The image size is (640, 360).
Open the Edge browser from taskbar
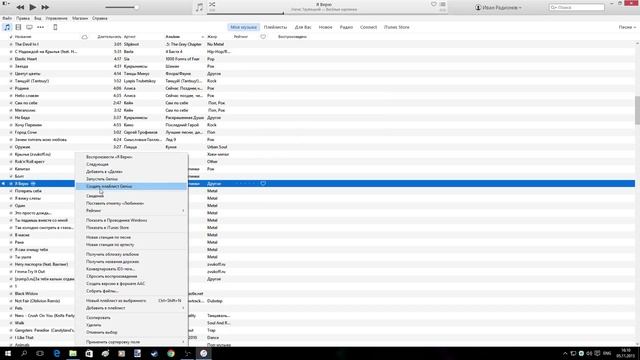tap(57, 353)
